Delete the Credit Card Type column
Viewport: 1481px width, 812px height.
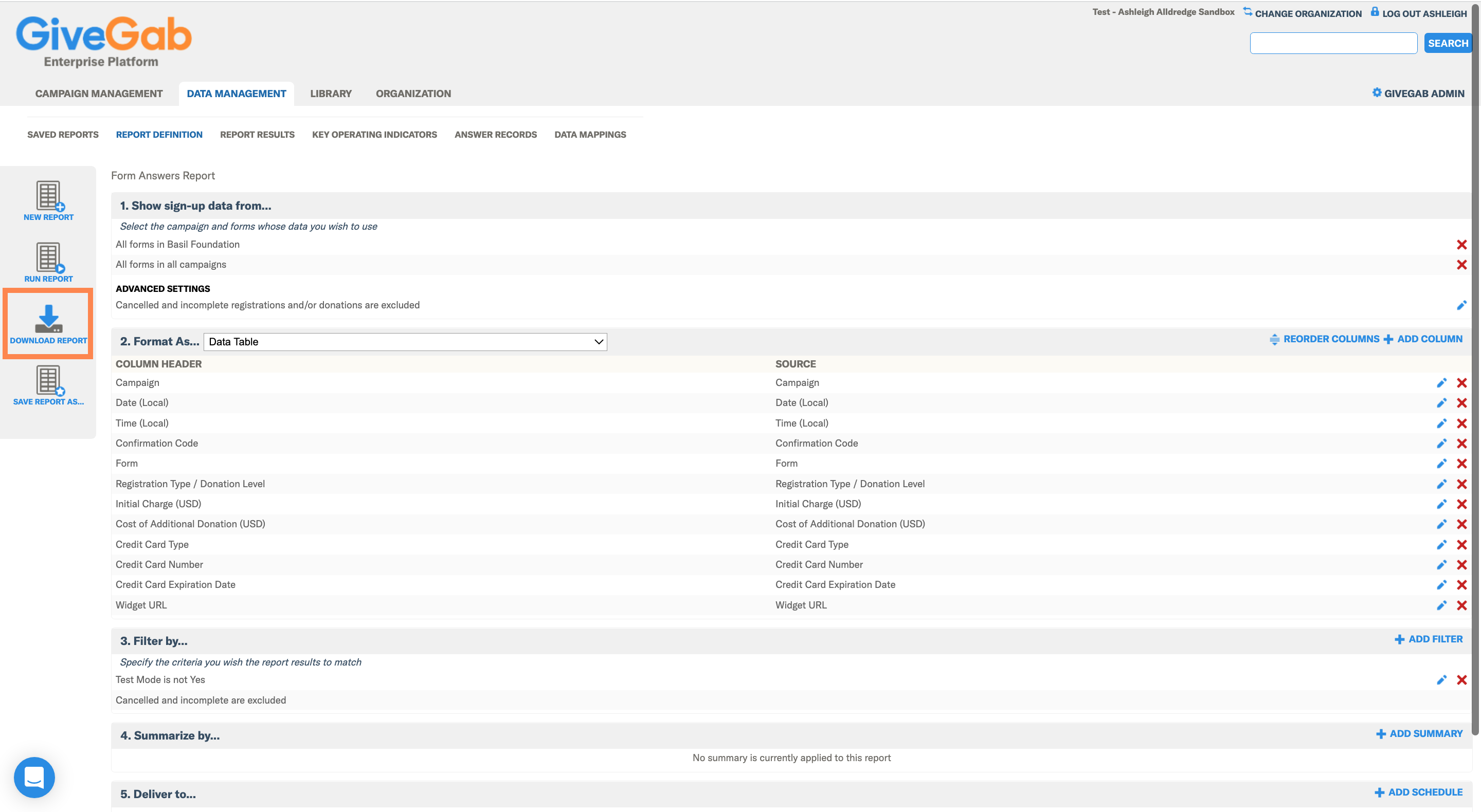[x=1461, y=545]
